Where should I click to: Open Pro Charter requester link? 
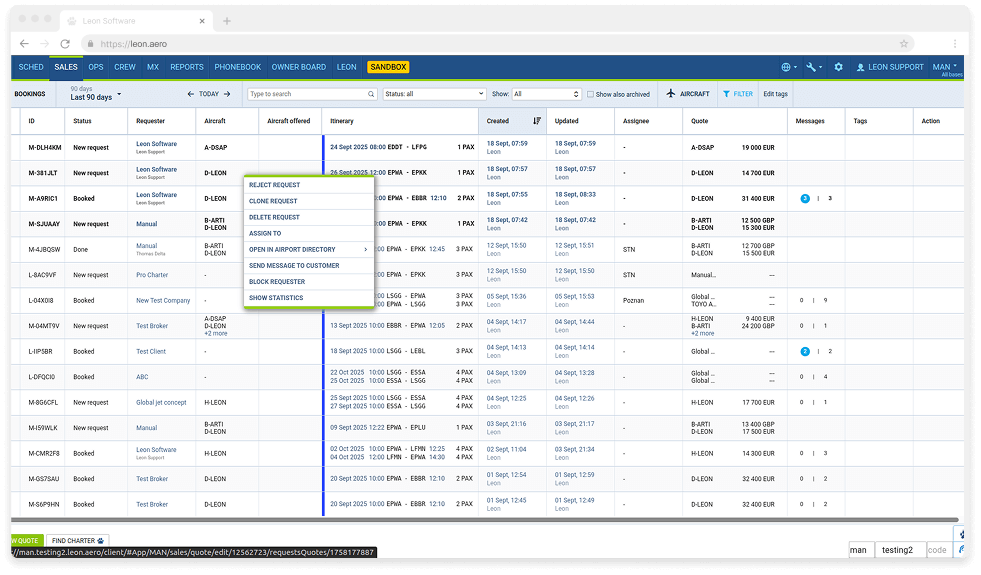pos(152,275)
